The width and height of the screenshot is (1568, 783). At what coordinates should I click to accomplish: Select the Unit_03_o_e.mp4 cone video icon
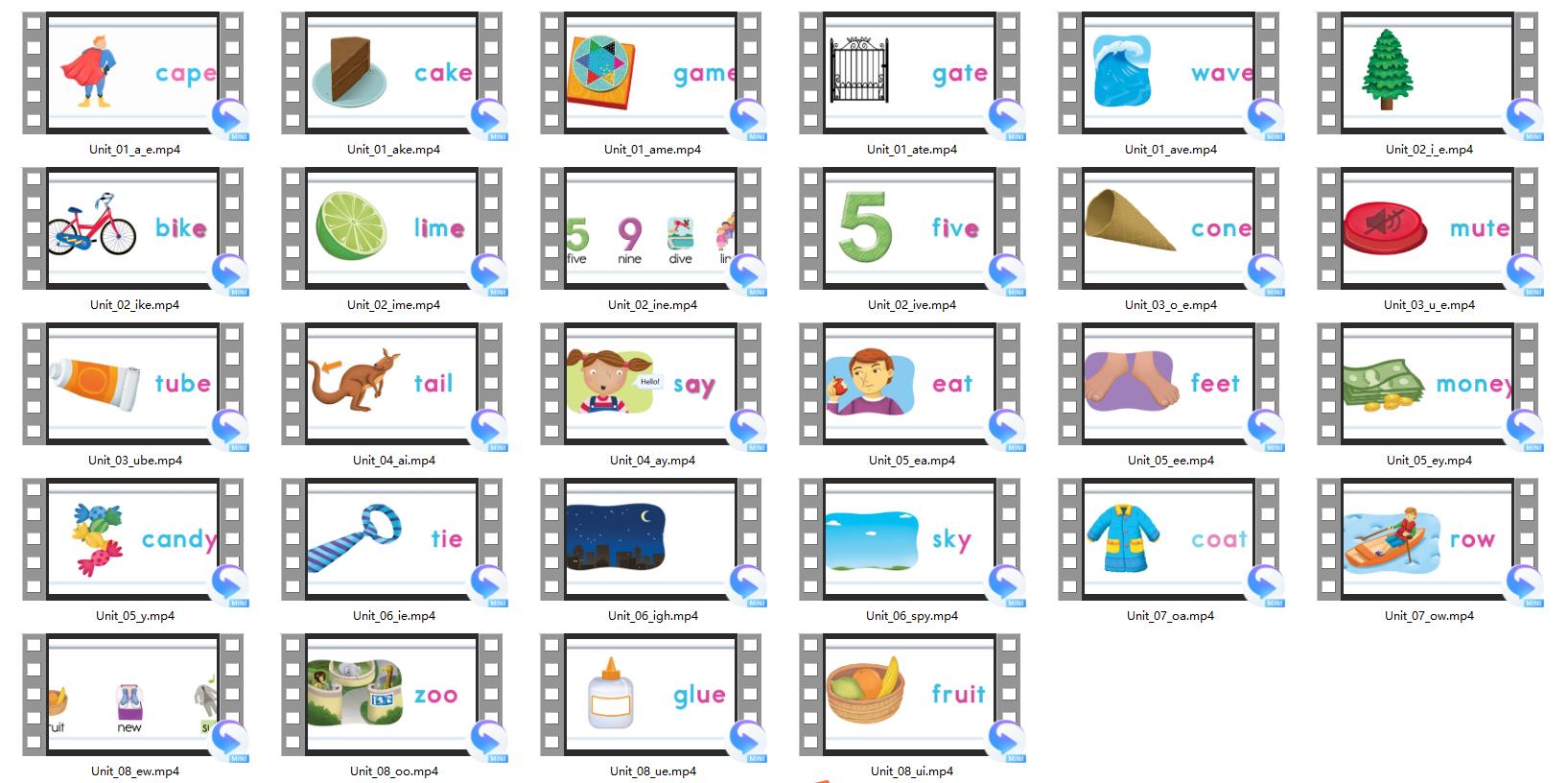(1168, 228)
